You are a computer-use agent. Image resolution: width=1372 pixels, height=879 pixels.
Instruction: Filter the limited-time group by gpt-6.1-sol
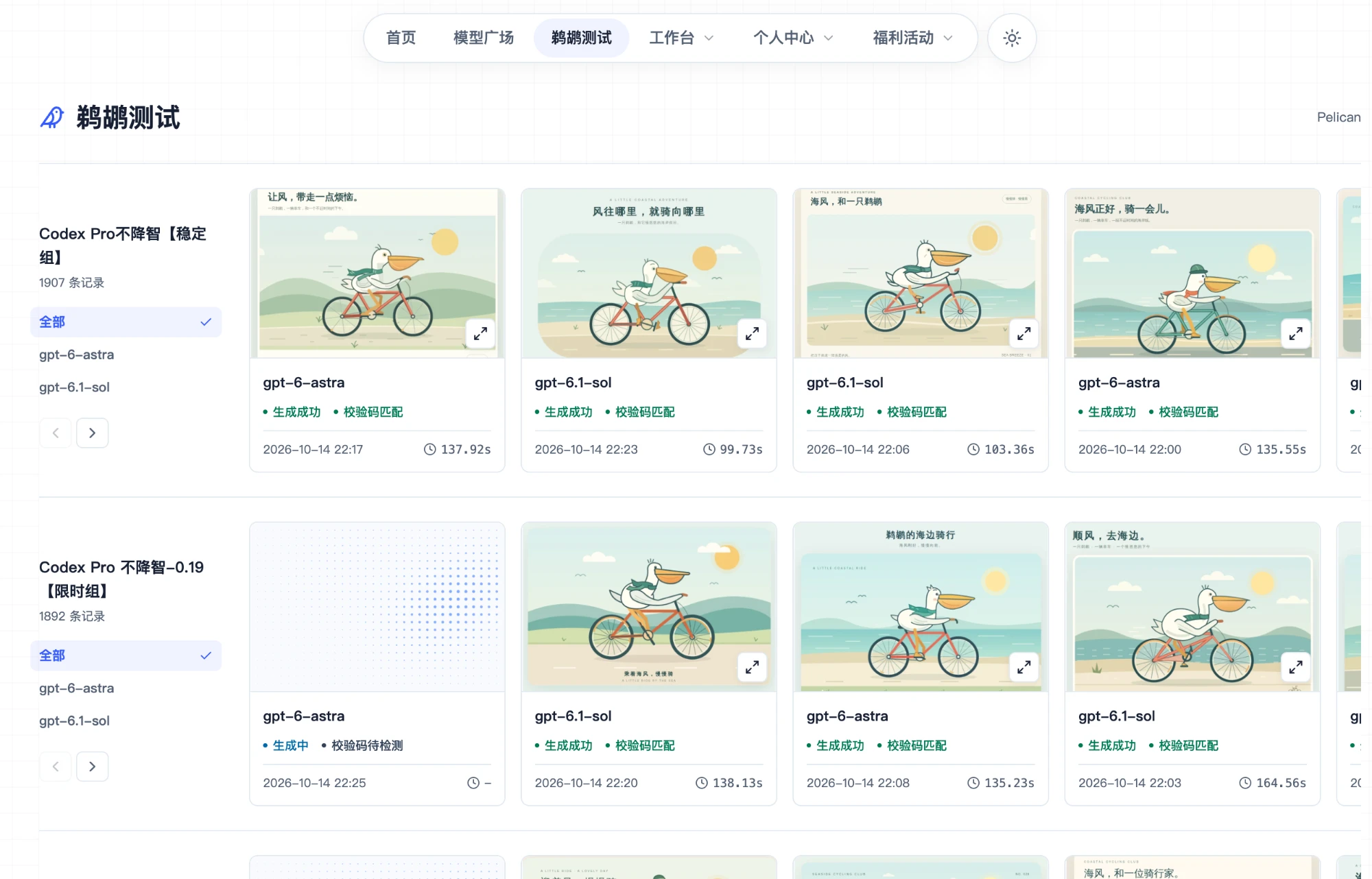[x=74, y=721]
